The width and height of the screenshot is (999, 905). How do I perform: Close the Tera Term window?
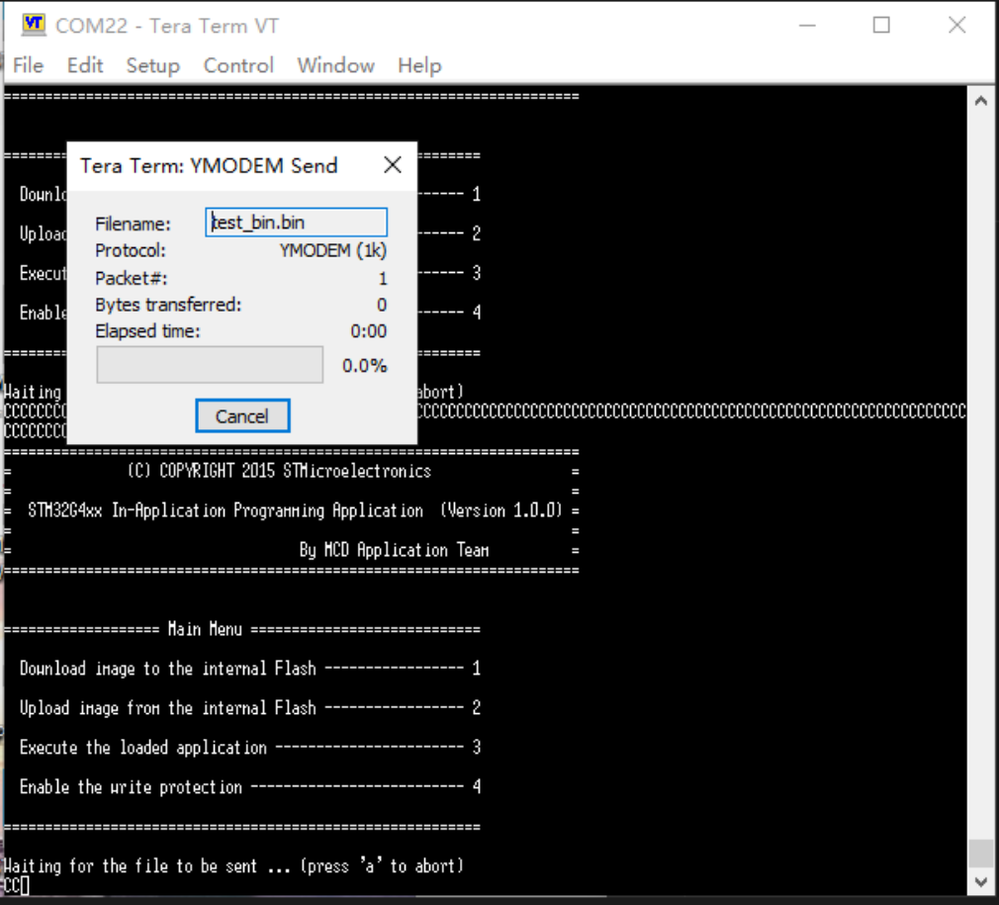957,25
